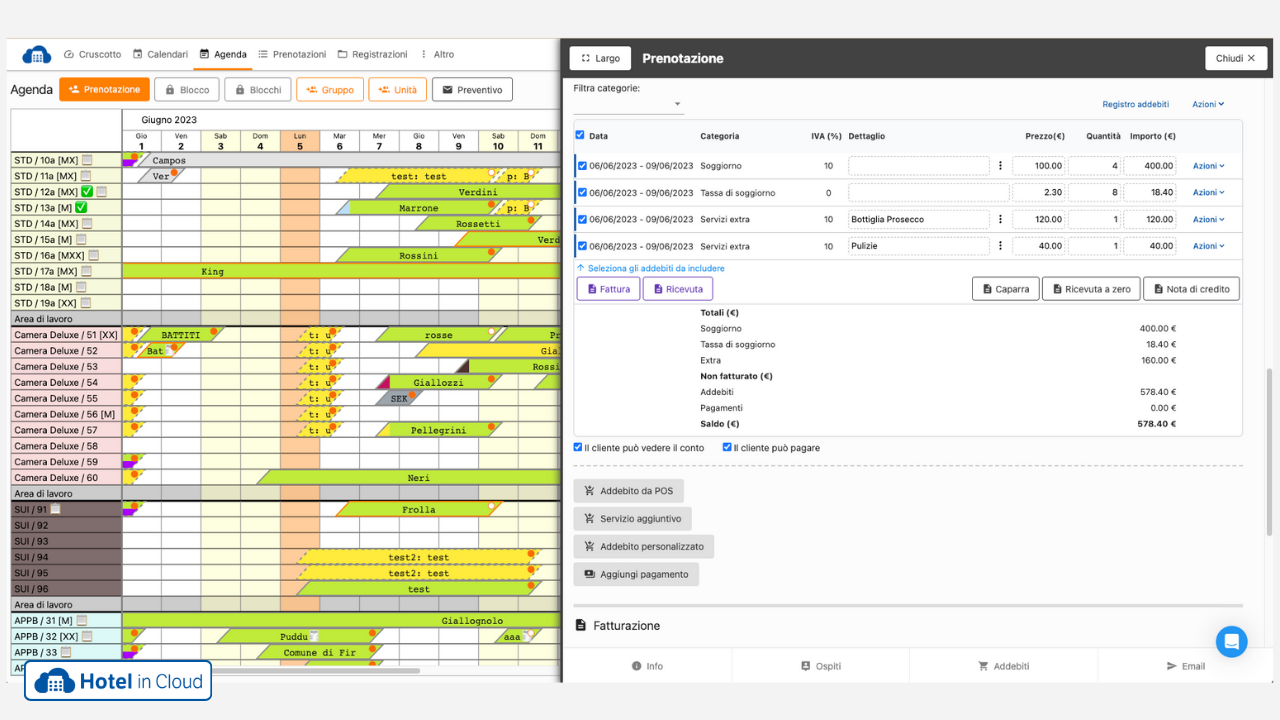1280x720 pixels.
Task: Toggle 'Il cliente può pagare' checkbox
Action: click(x=727, y=447)
